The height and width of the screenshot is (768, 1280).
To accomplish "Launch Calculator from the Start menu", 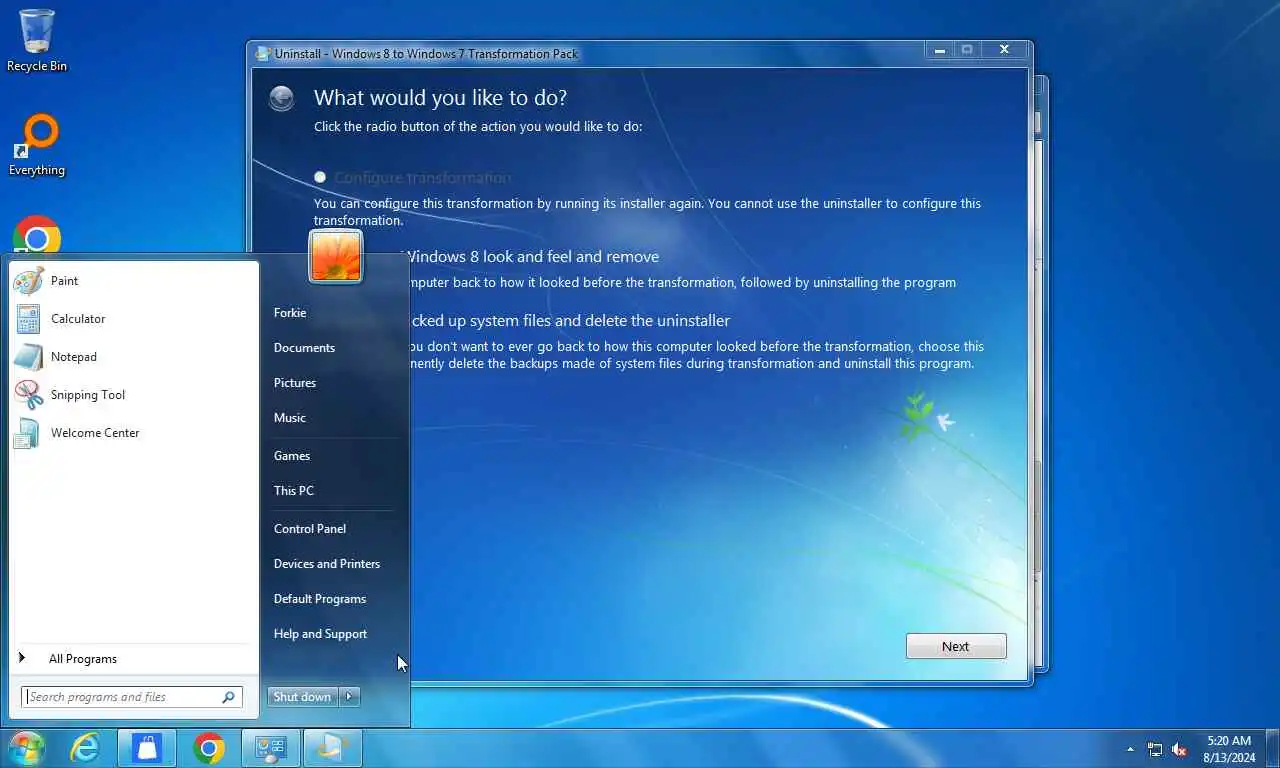I will click(133, 319).
